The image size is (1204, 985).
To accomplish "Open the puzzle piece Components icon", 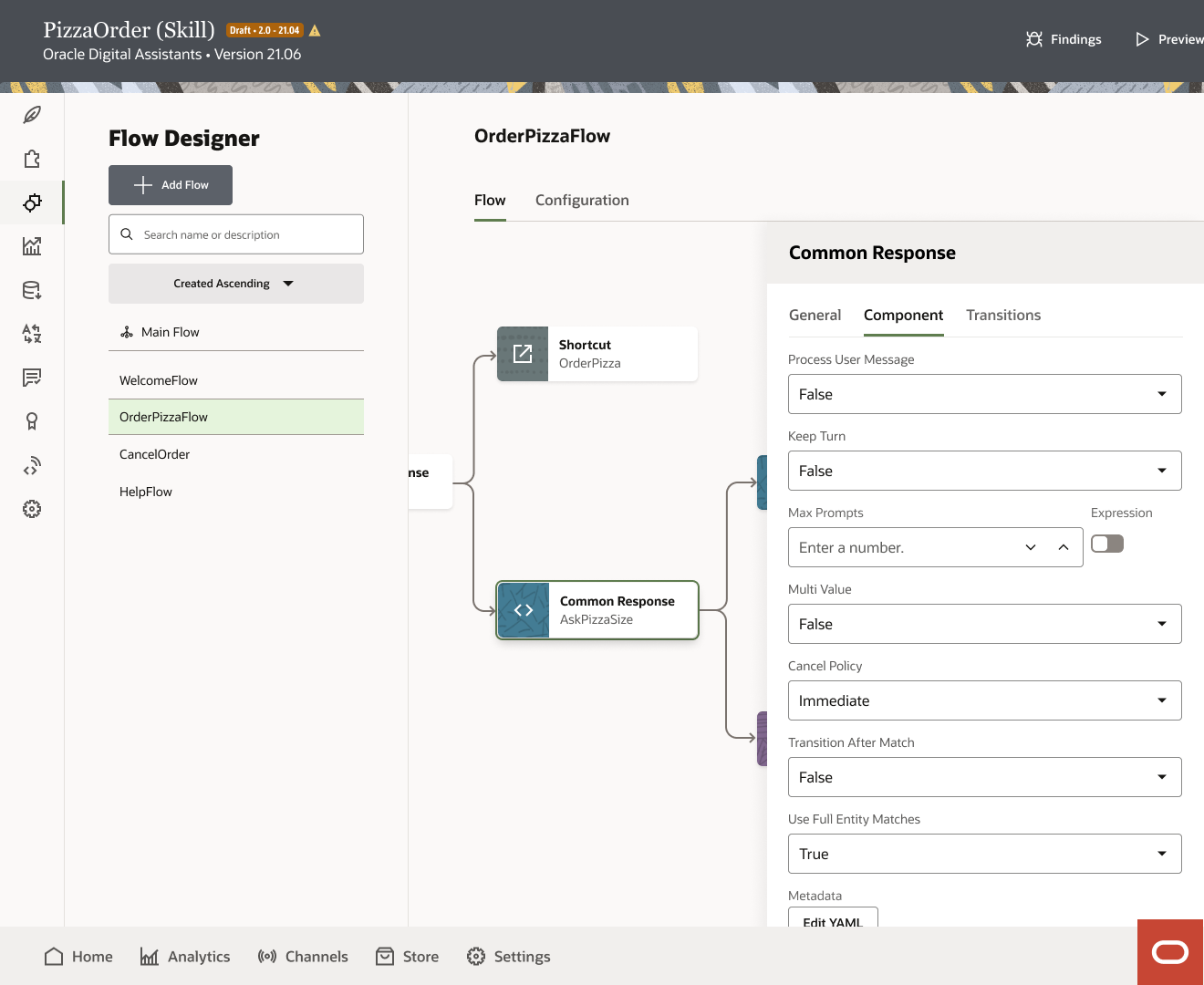I will [x=32, y=159].
